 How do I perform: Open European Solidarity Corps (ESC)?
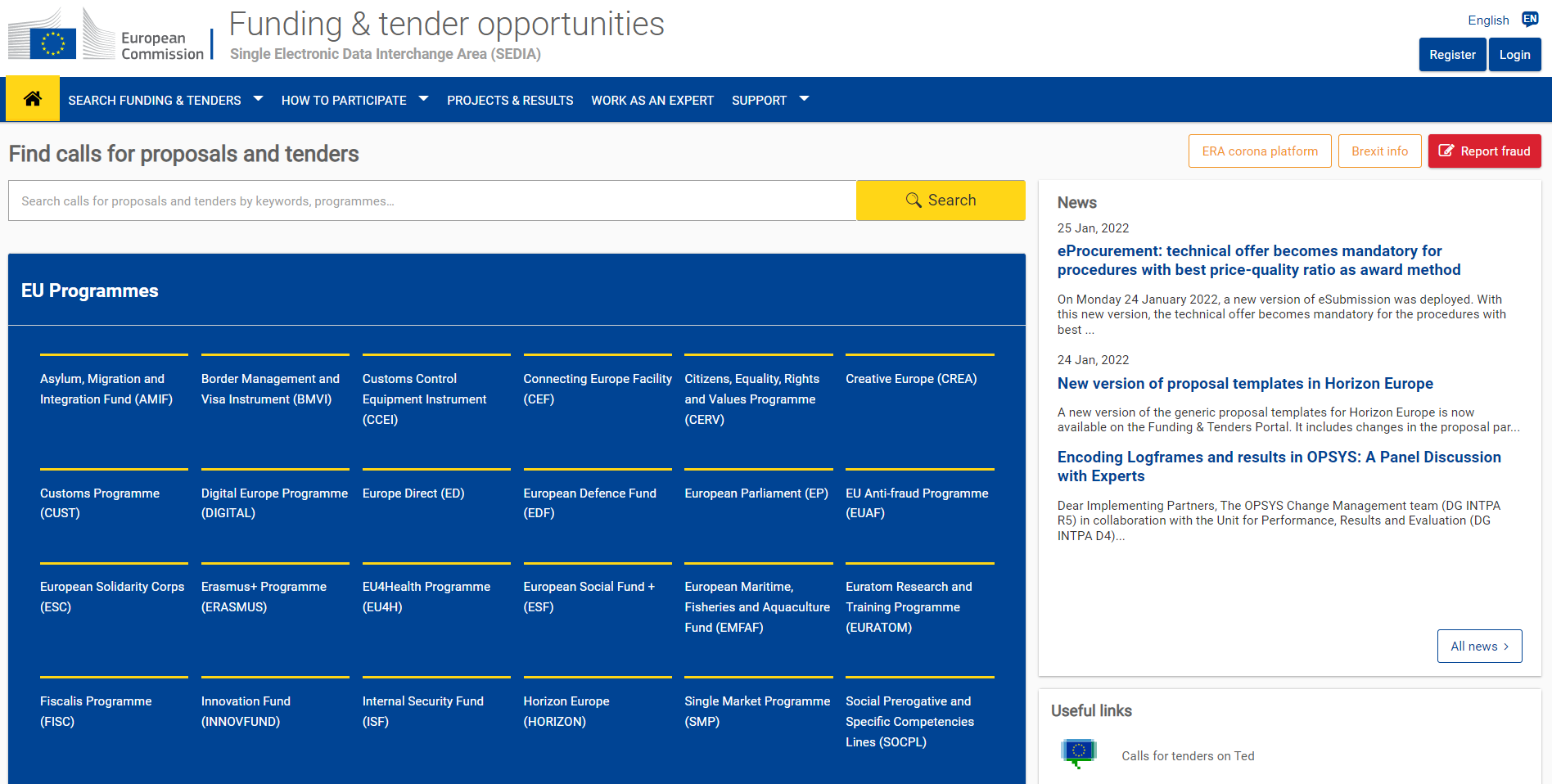[x=114, y=597]
